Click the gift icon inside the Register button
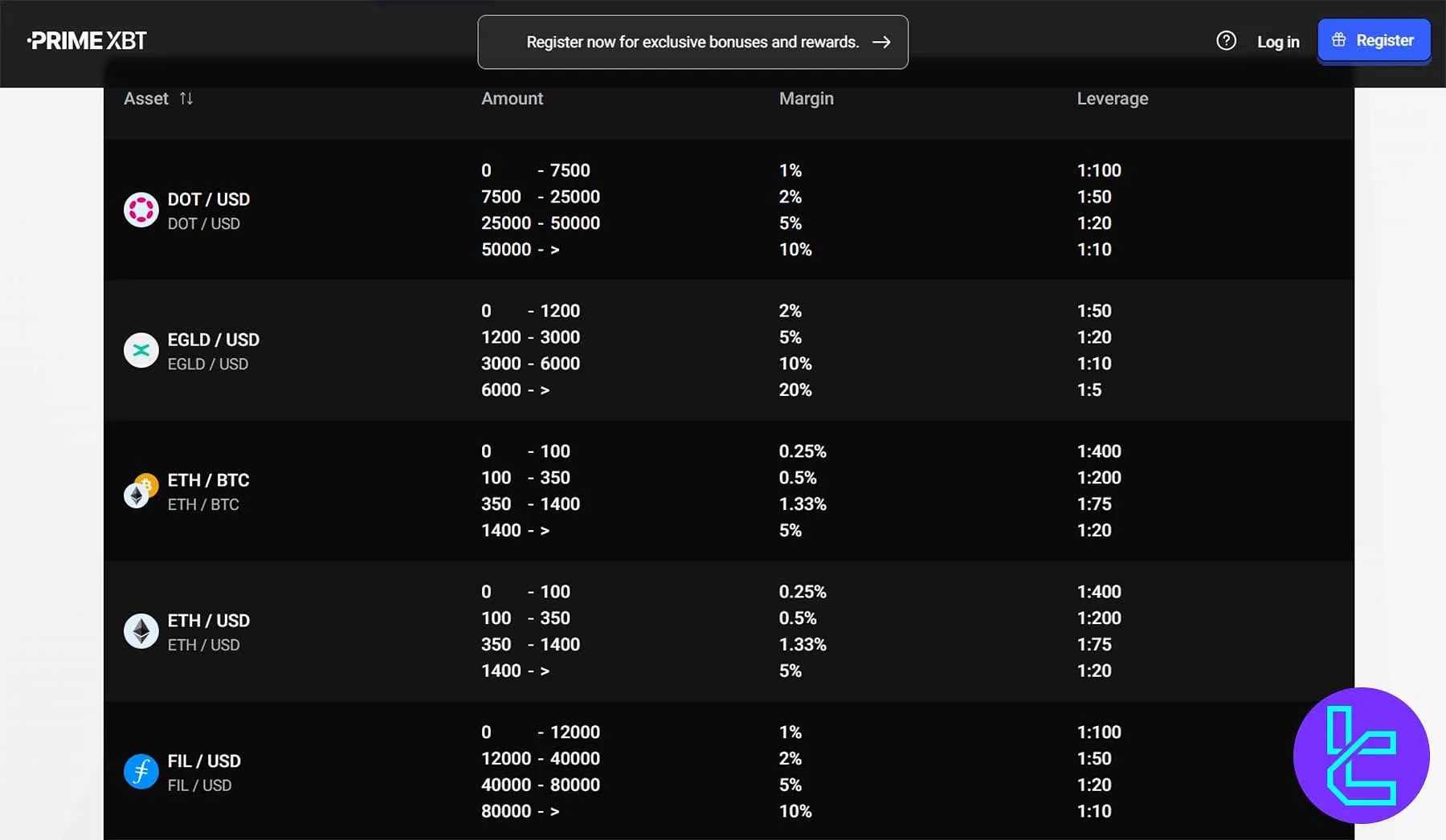 [1338, 39]
